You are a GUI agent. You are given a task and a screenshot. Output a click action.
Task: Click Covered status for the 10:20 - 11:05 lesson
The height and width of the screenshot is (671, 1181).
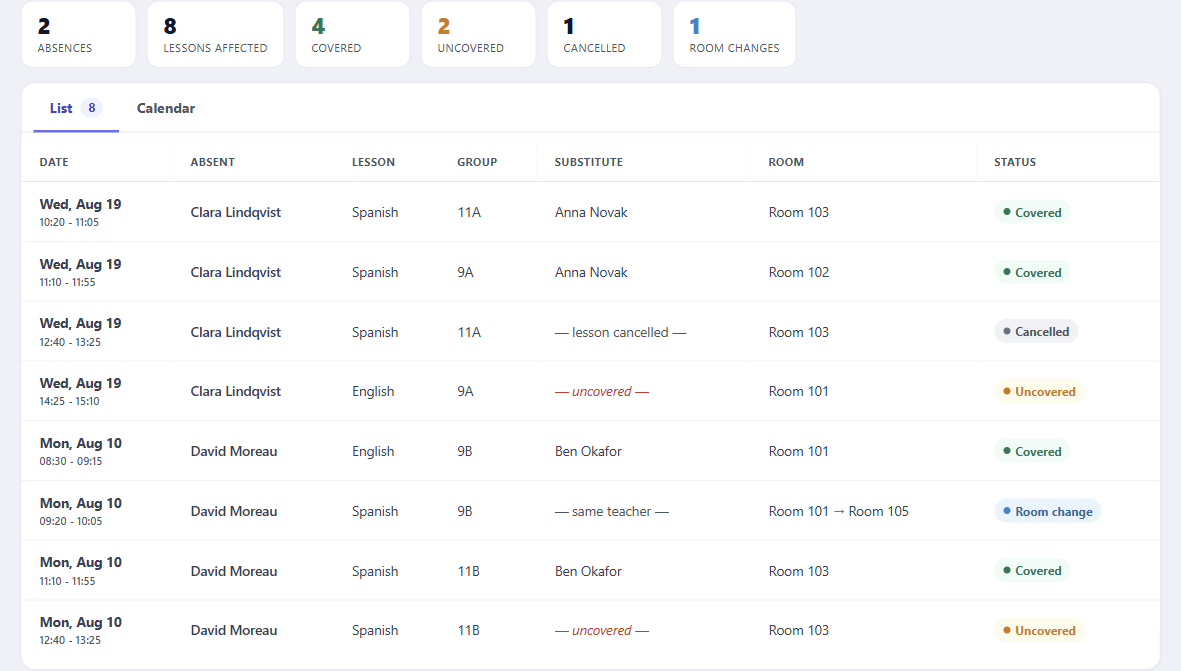click(x=1031, y=212)
